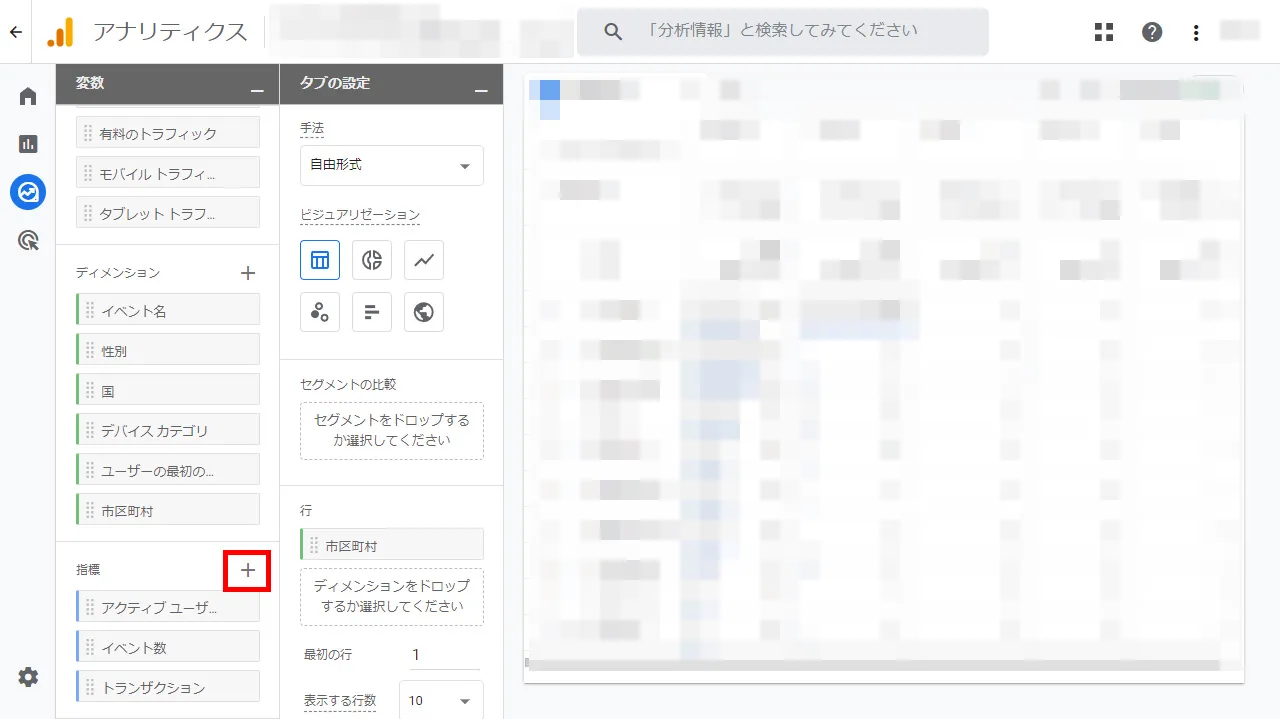Open the Google apps launcher grid
1280x719 pixels.
click(x=1103, y=31)
